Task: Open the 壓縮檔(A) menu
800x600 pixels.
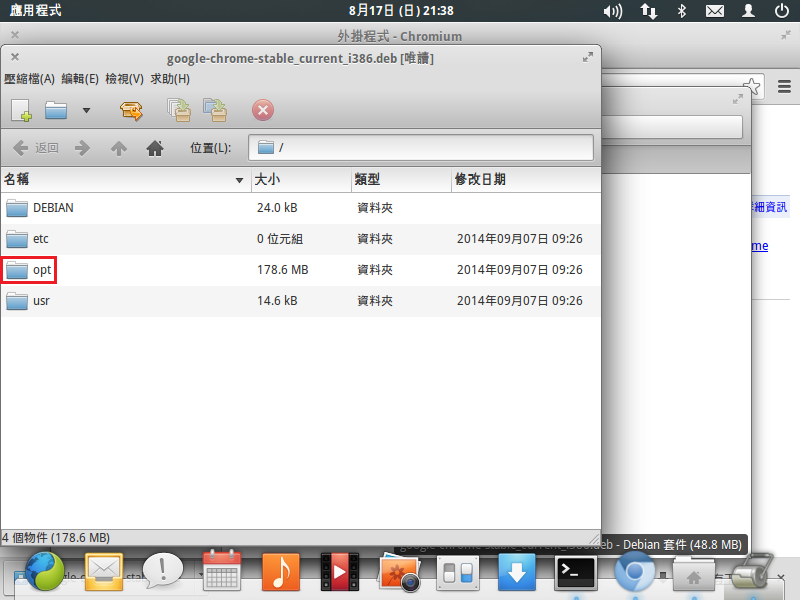Action: [29, 79]
